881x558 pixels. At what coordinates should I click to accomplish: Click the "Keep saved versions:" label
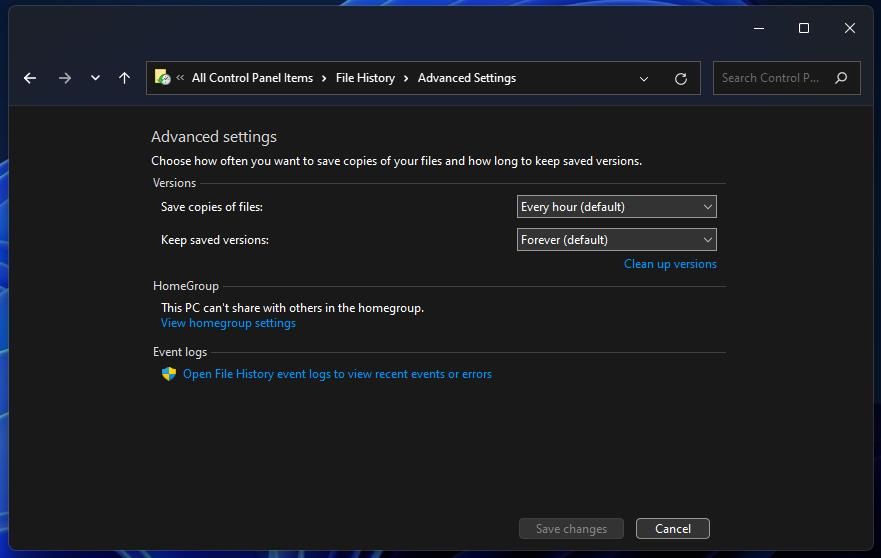(x=215, y=240)
